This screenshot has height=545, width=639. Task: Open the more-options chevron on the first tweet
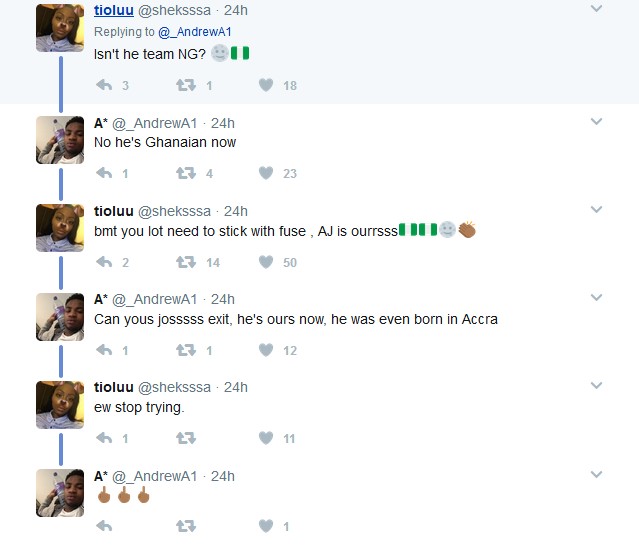pyautogui.click(x=597, y=9)
